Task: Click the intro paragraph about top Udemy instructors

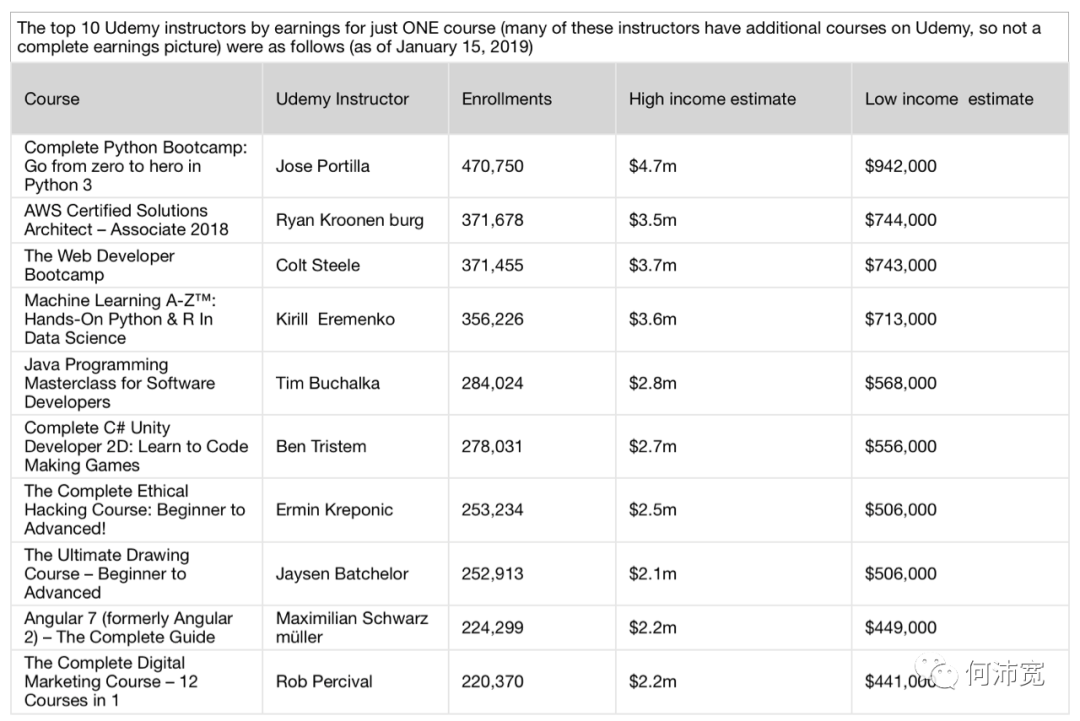Action: pos(529,37)
